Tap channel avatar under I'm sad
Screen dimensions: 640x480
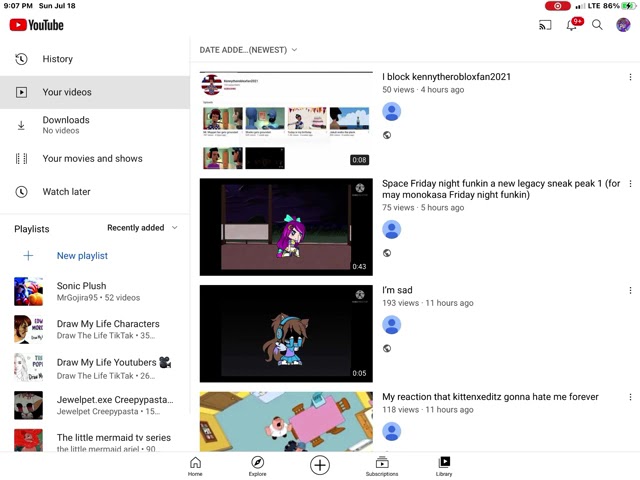[391, 325]
